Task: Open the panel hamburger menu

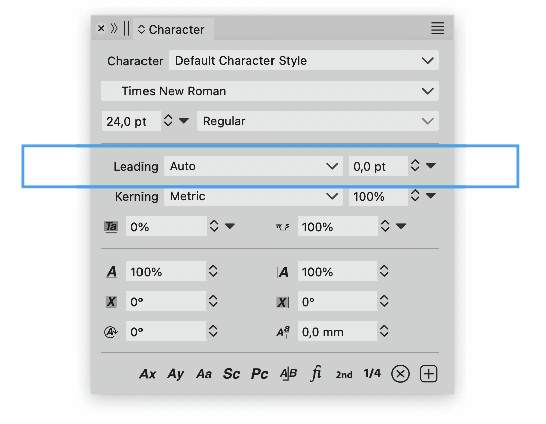Action: [437, 28]
